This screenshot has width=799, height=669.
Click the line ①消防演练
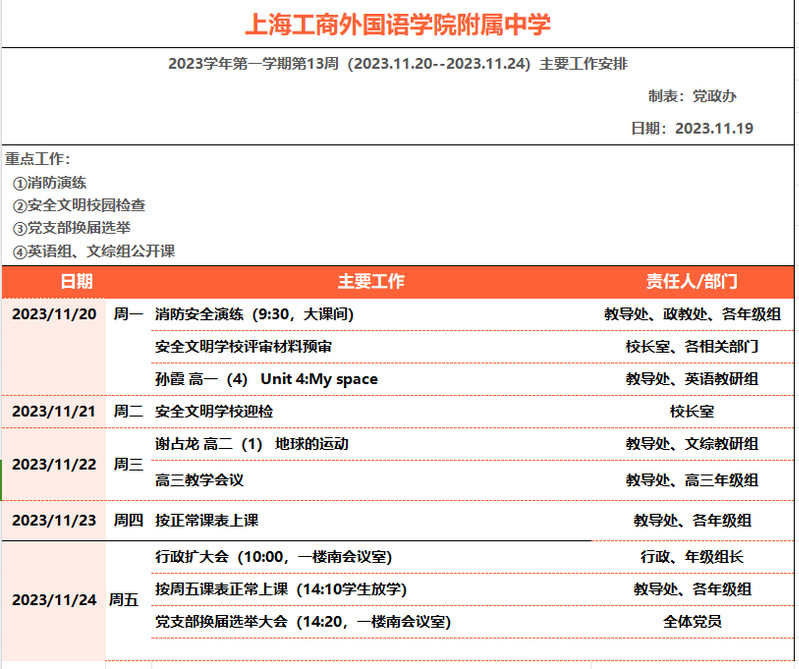(49, 182)
